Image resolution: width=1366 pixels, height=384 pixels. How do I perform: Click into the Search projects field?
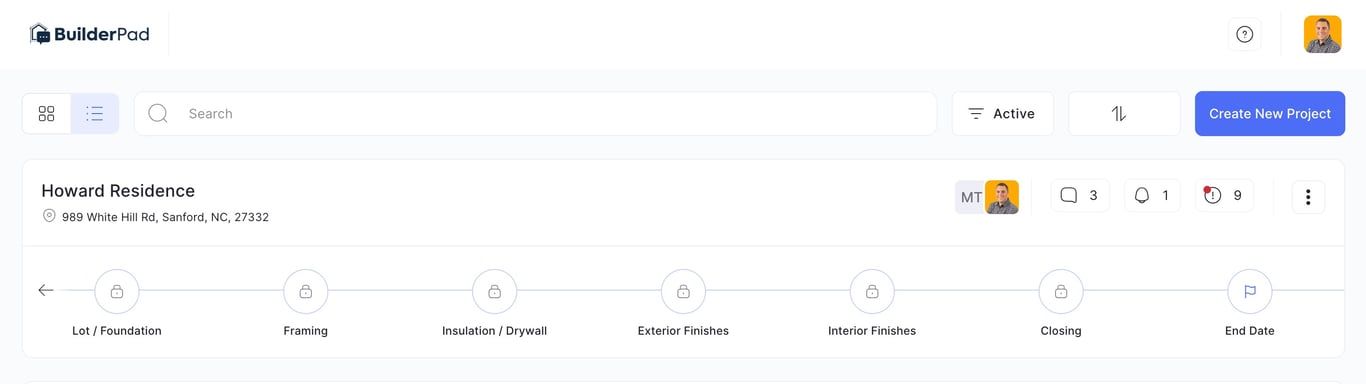click(535, 114)
